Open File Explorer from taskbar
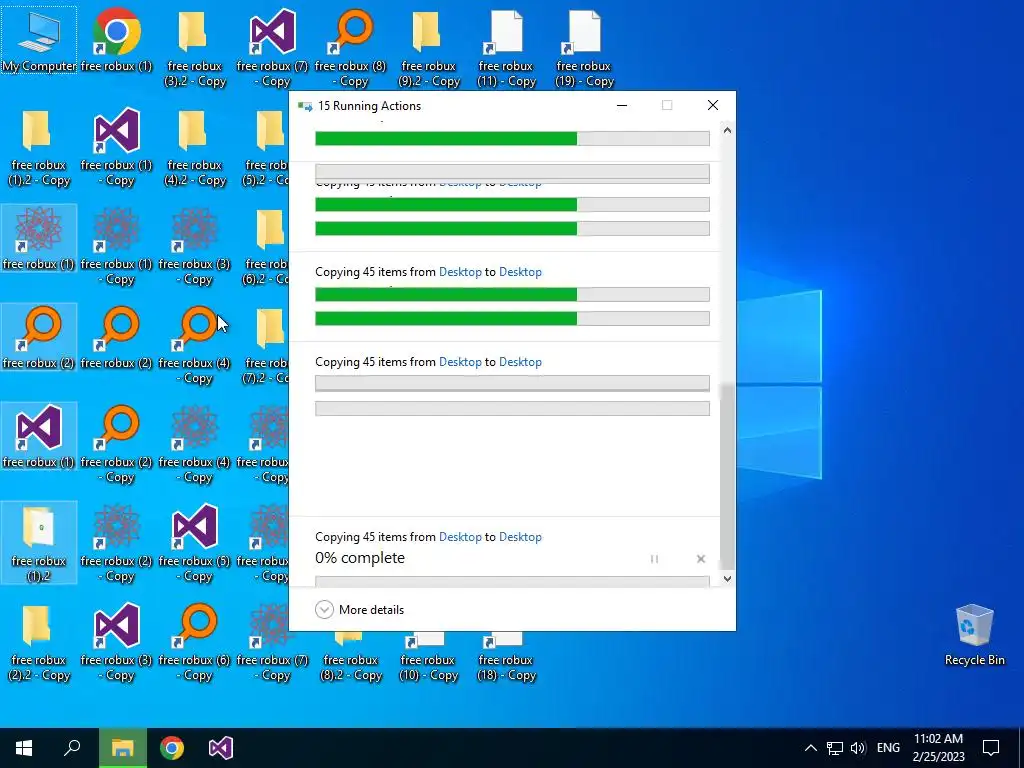This screenshot has height=768, width=1024. click(122, 748)
